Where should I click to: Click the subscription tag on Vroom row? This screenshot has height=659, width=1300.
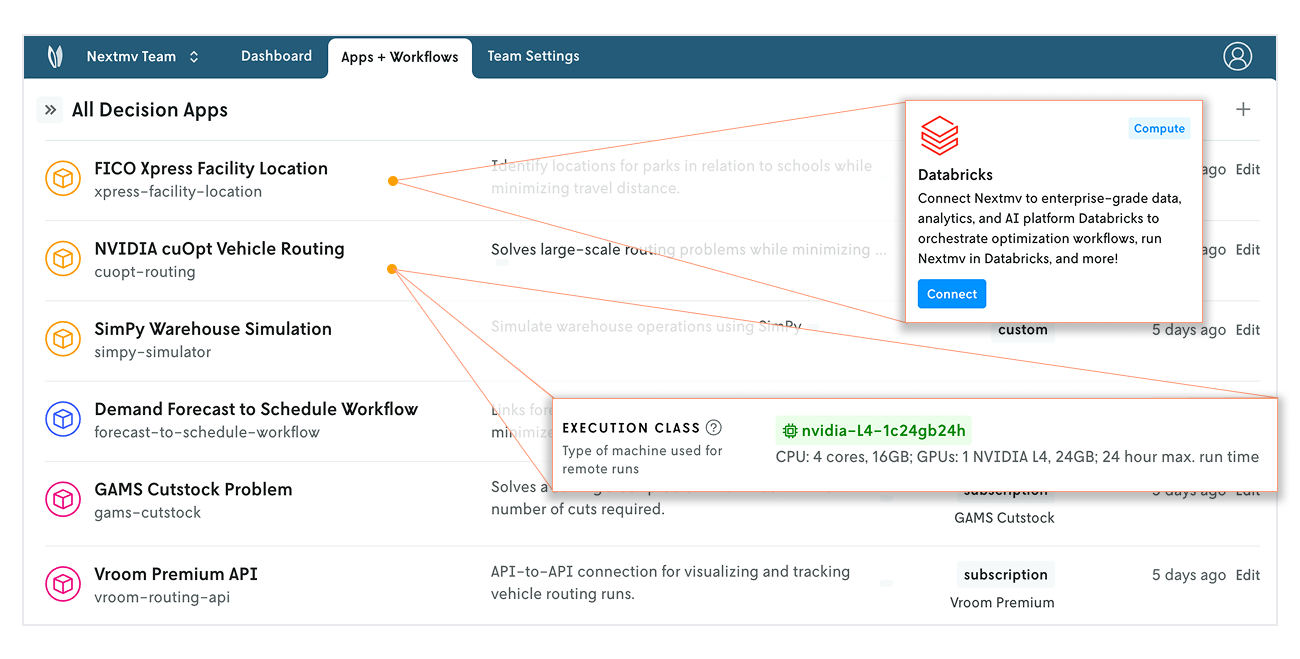1005,575
